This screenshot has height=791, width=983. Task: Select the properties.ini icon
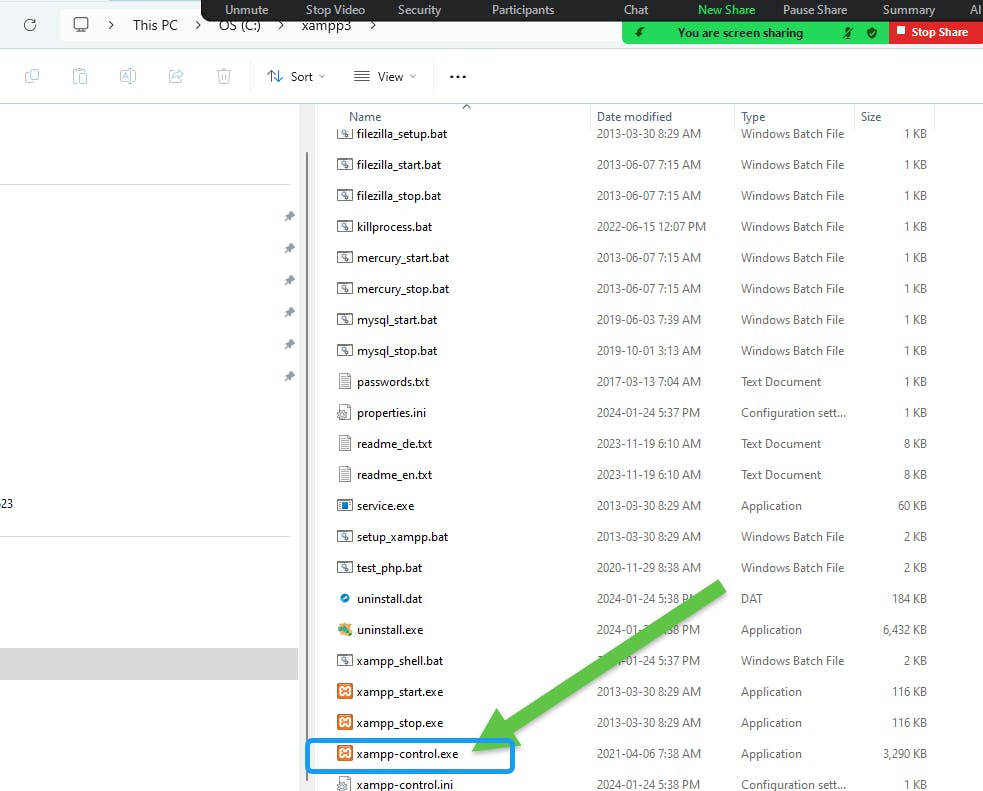[x=344, y=412]
